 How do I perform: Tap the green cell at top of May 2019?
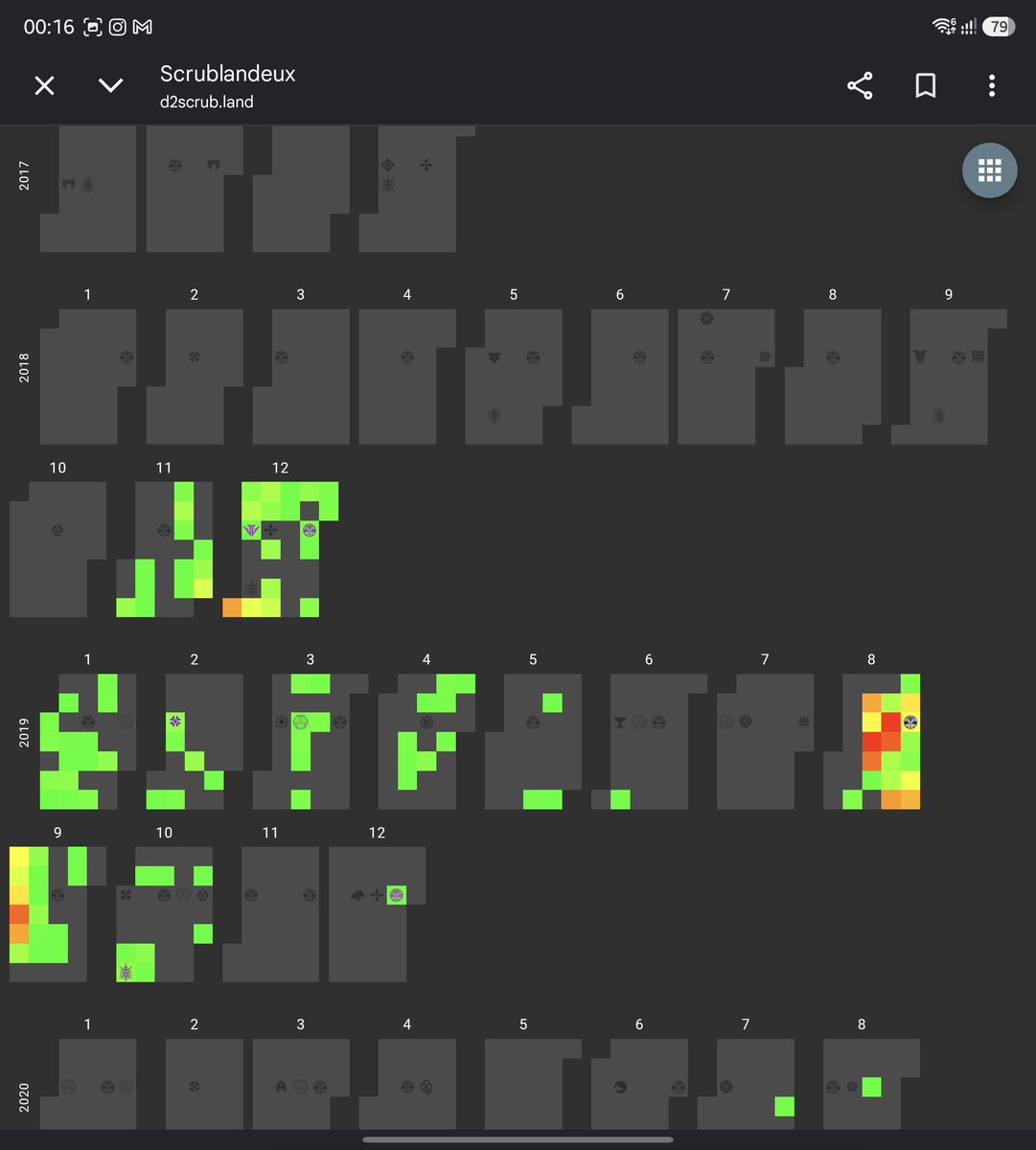pyautogui.click(x=552, y=702)
